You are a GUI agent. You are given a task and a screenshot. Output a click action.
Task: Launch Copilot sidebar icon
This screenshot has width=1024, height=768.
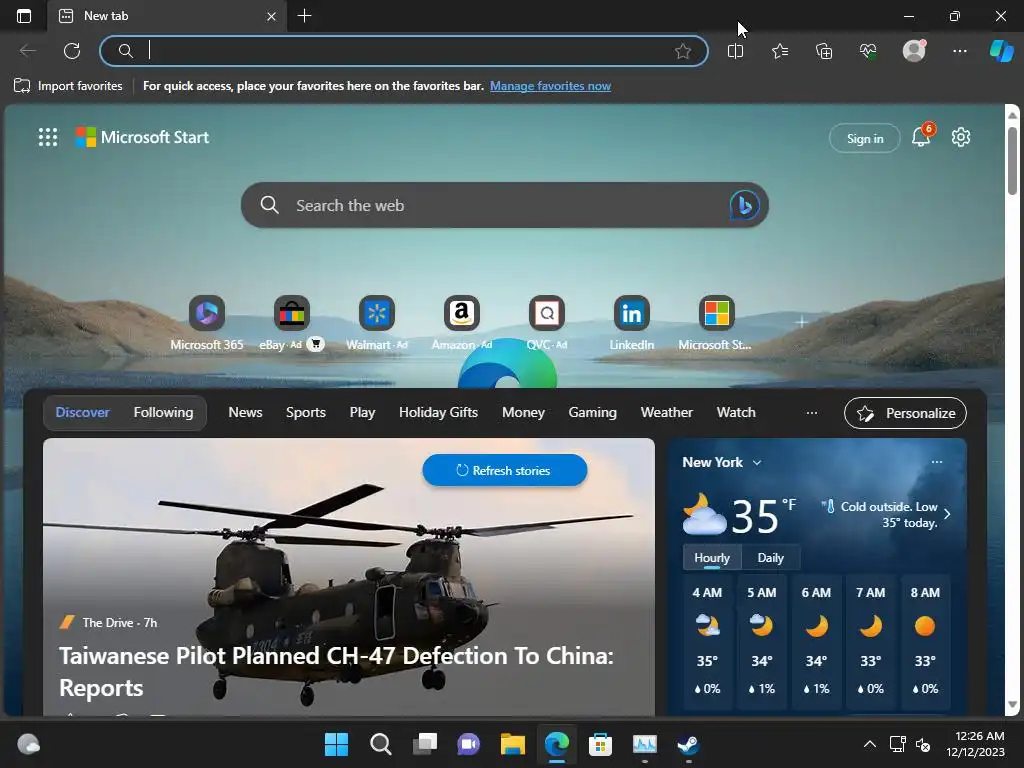coord(1001,51)
